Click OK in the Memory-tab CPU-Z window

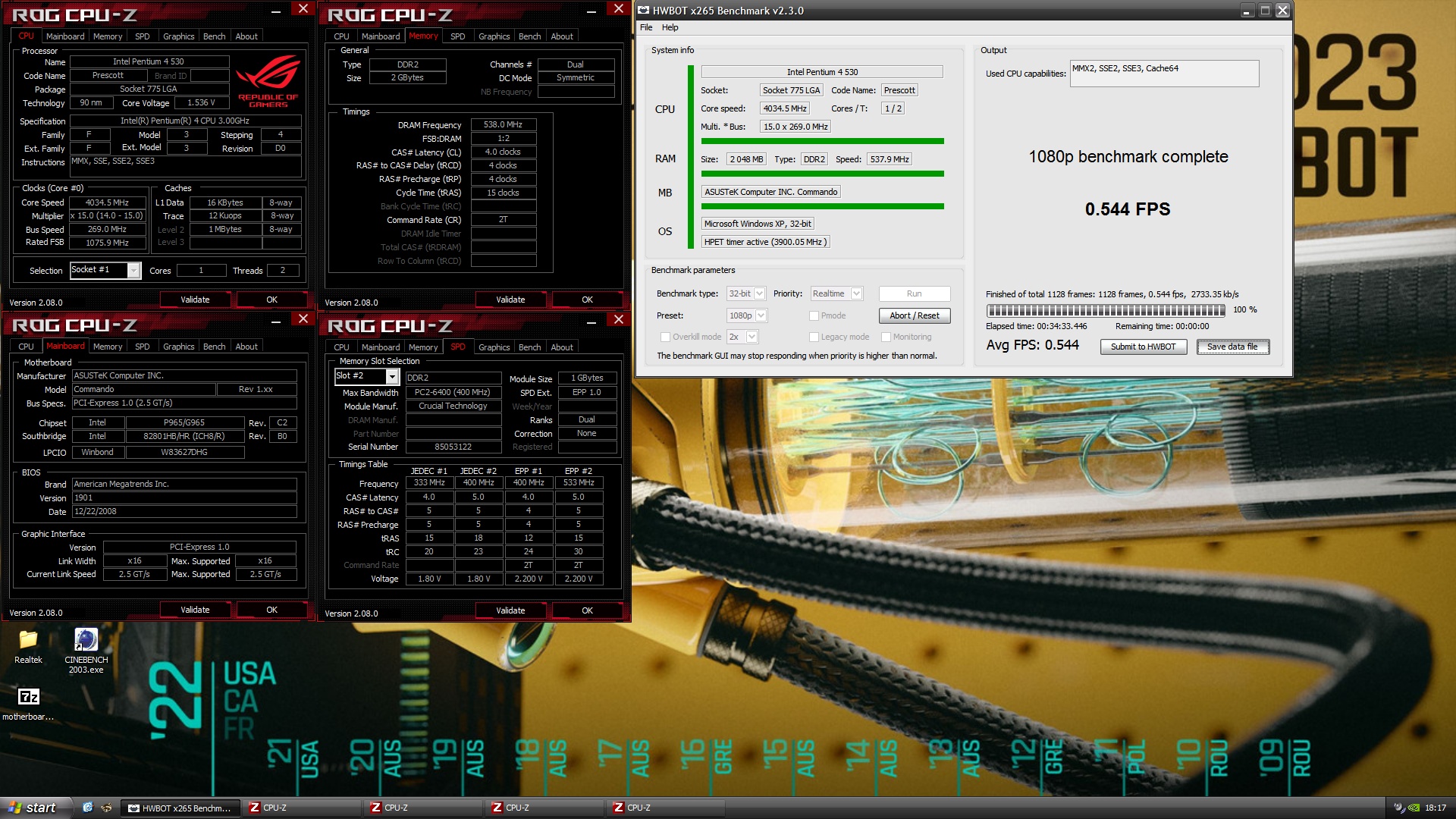(587, 300)
